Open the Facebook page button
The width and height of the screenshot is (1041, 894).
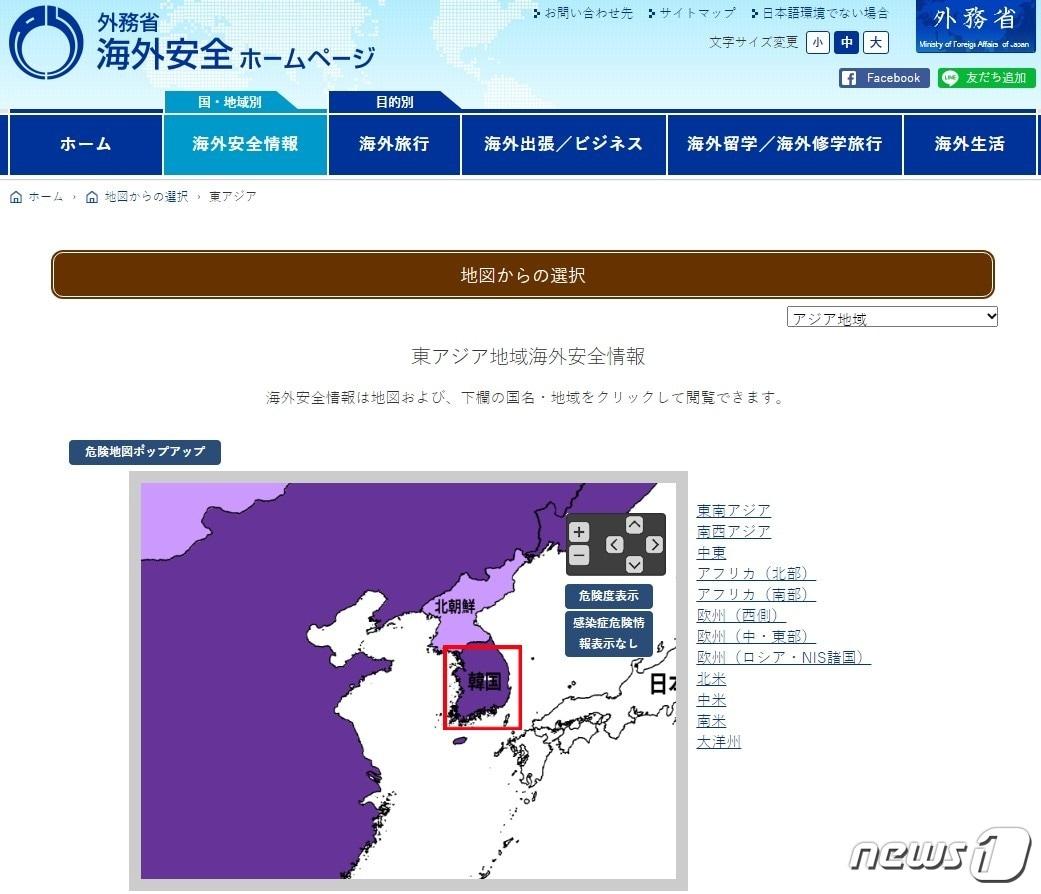[883, 78]
